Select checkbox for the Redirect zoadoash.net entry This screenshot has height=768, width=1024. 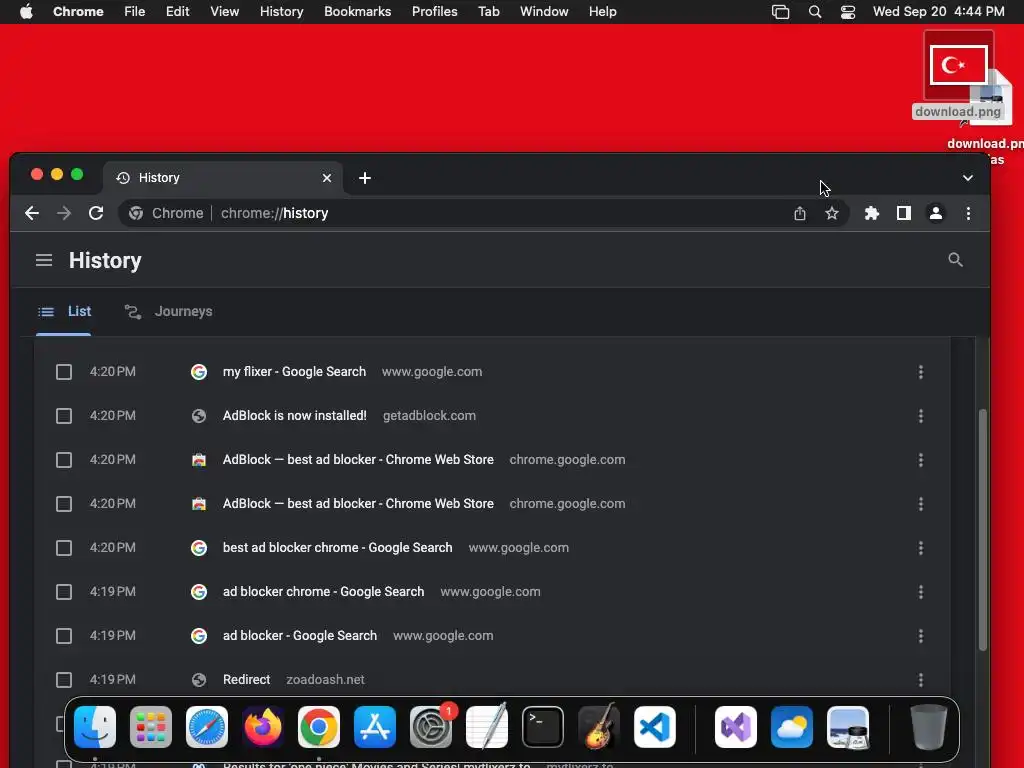(64, 680)
